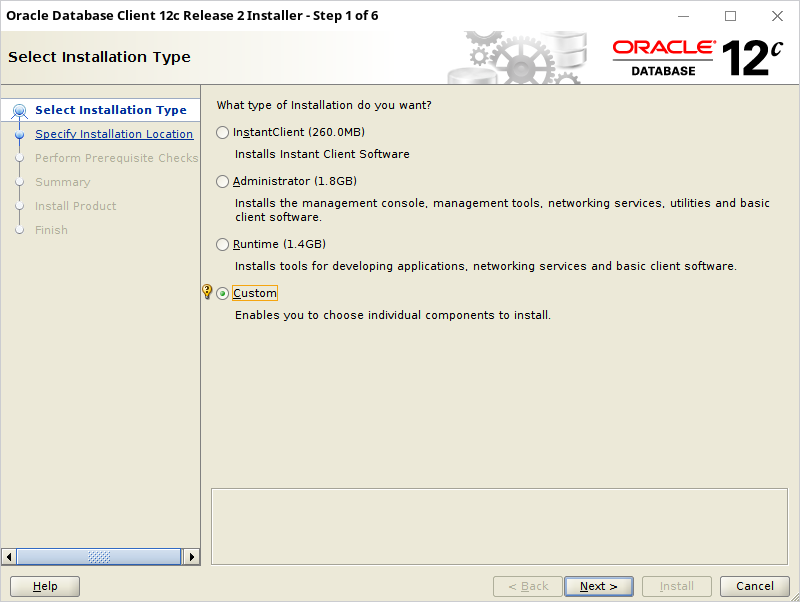
Task: Select the Select Installation Type step
Action: 111,110
